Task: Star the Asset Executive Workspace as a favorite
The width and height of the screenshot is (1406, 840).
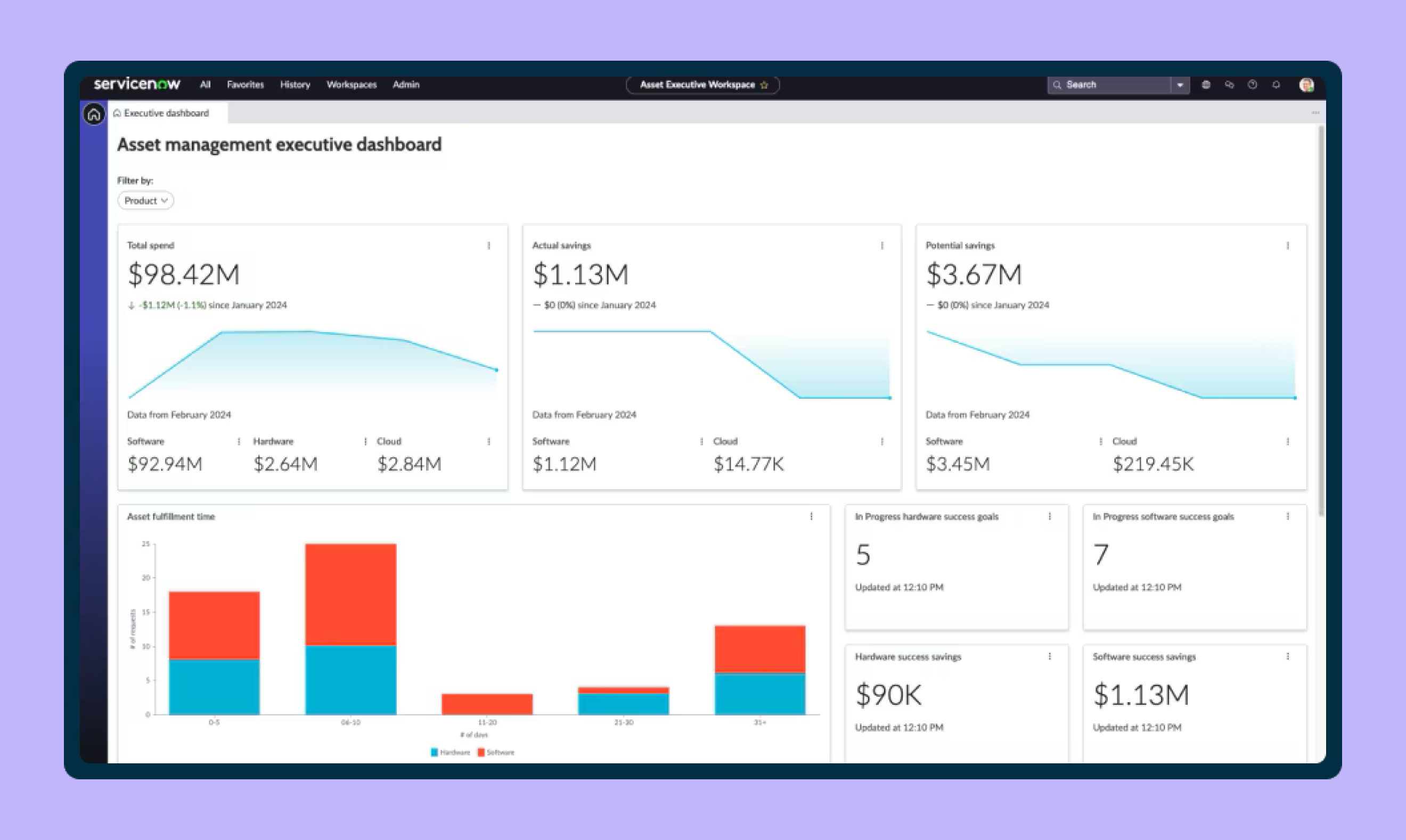Action: [765, 84]
